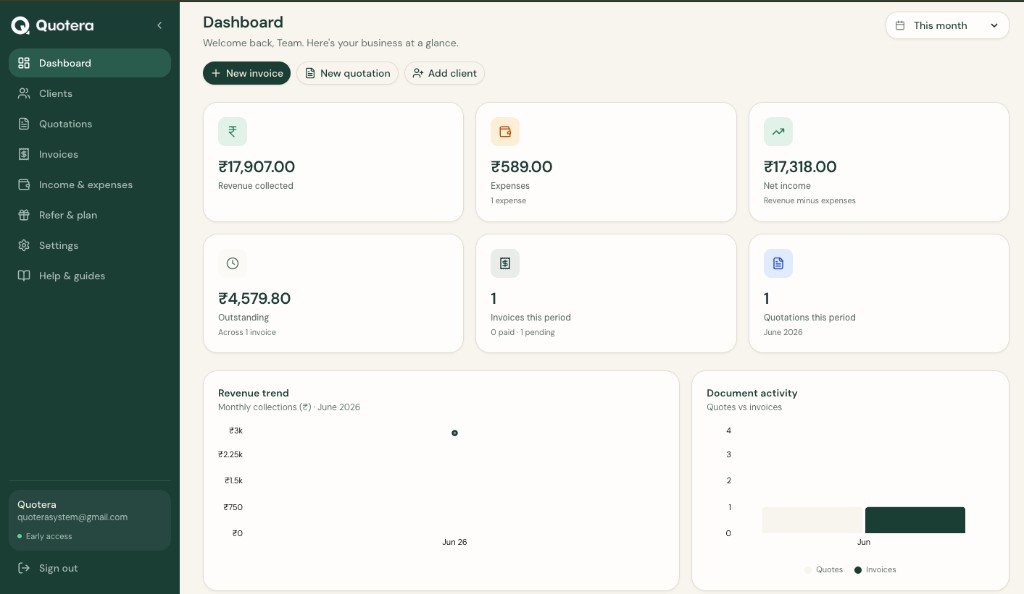This screenshot has width=1024, height=594.
Task: Click the document icon on Quotations this period card
Action: coord(778,263)
